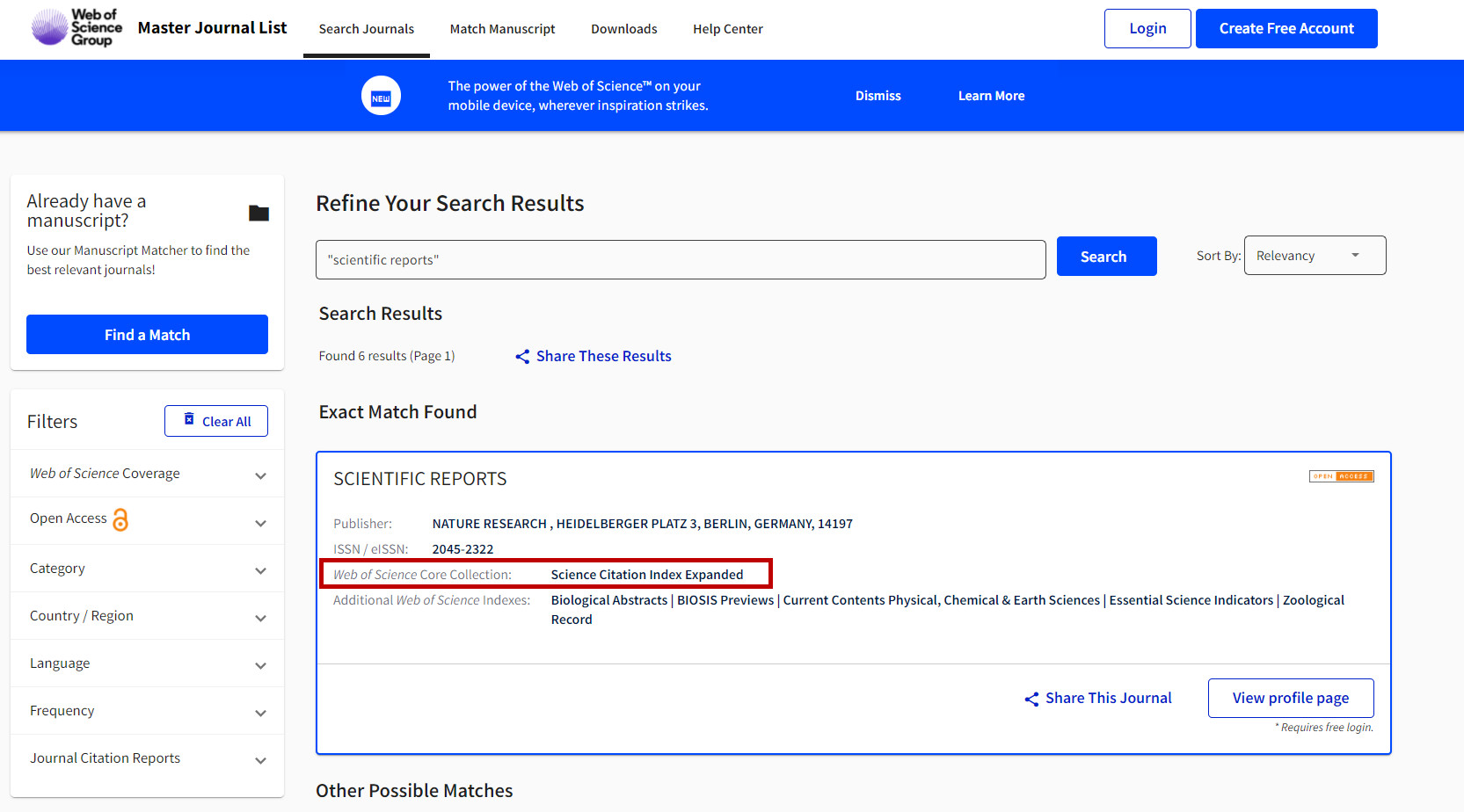
Task: Click the journal search input field
Action: click(681, 259)
